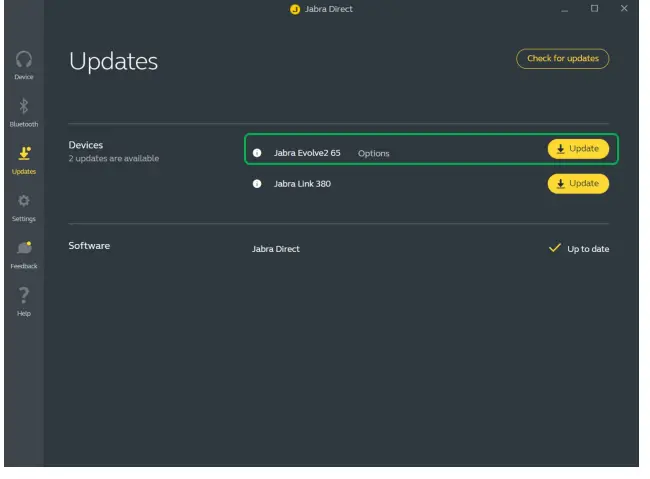Click '2 updates are available' text
650x479 pixels.
click(114, 158)
